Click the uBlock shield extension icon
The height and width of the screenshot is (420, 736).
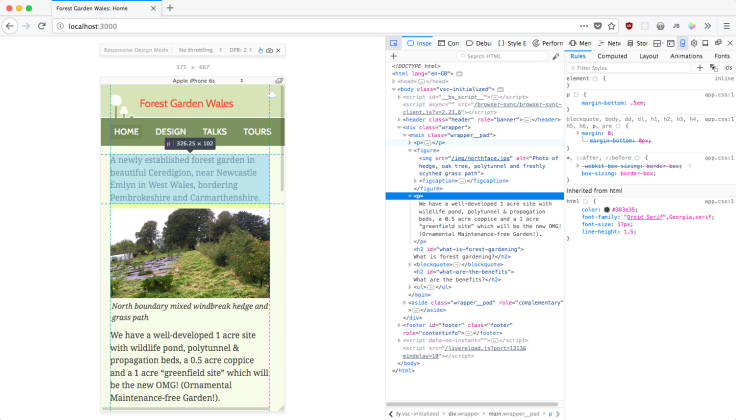tap(629, 26)
